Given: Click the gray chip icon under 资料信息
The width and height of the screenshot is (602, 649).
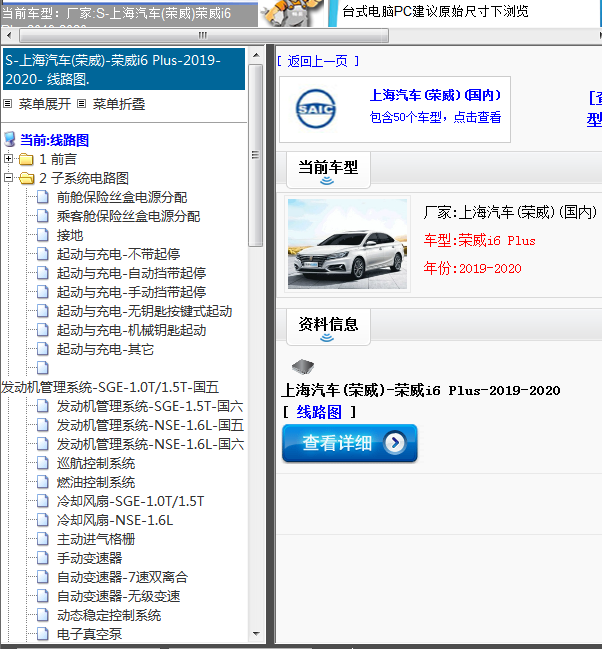Looking at the screenshot, I should 302,366.
